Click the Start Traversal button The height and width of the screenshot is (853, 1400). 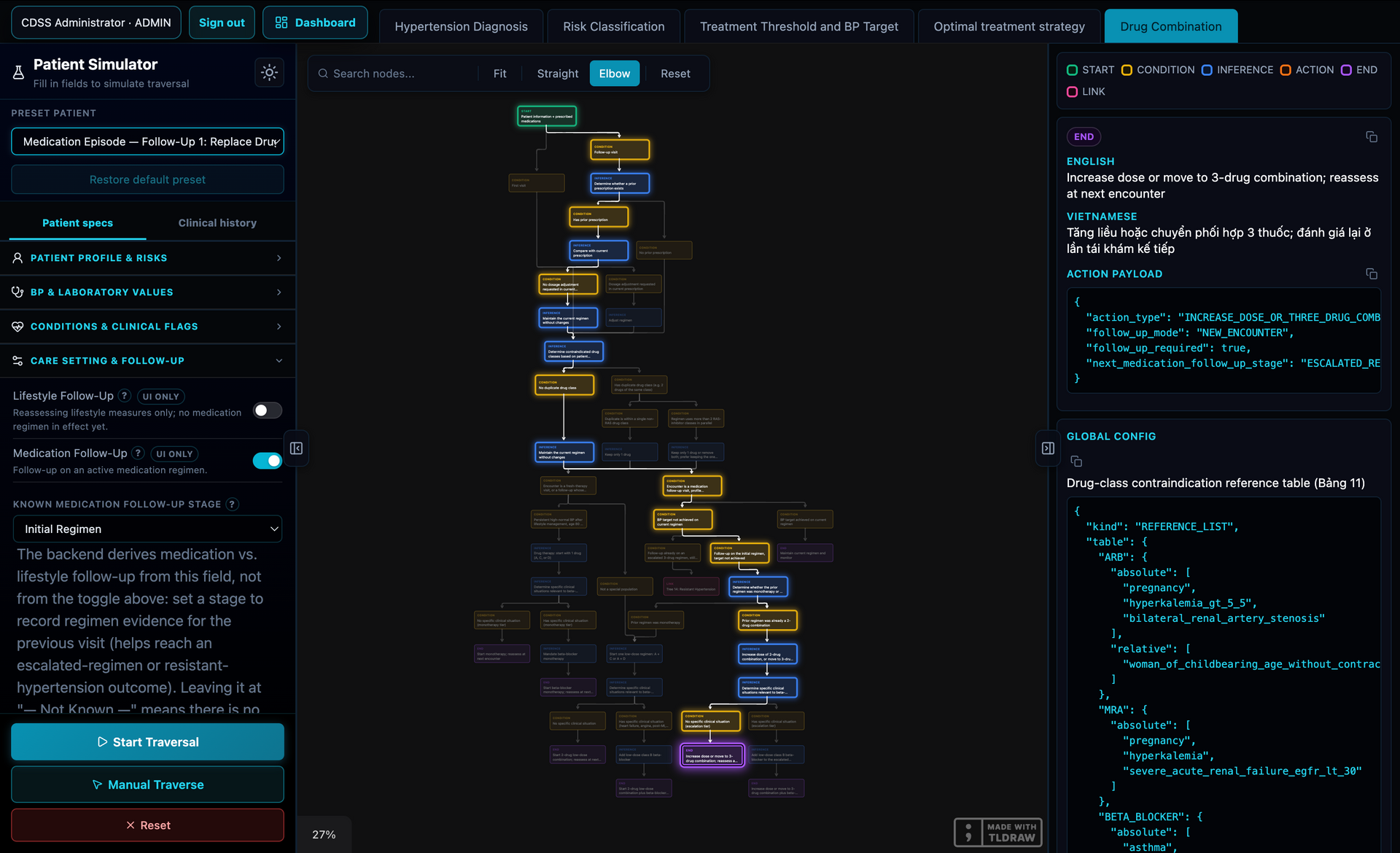point(147,742)
